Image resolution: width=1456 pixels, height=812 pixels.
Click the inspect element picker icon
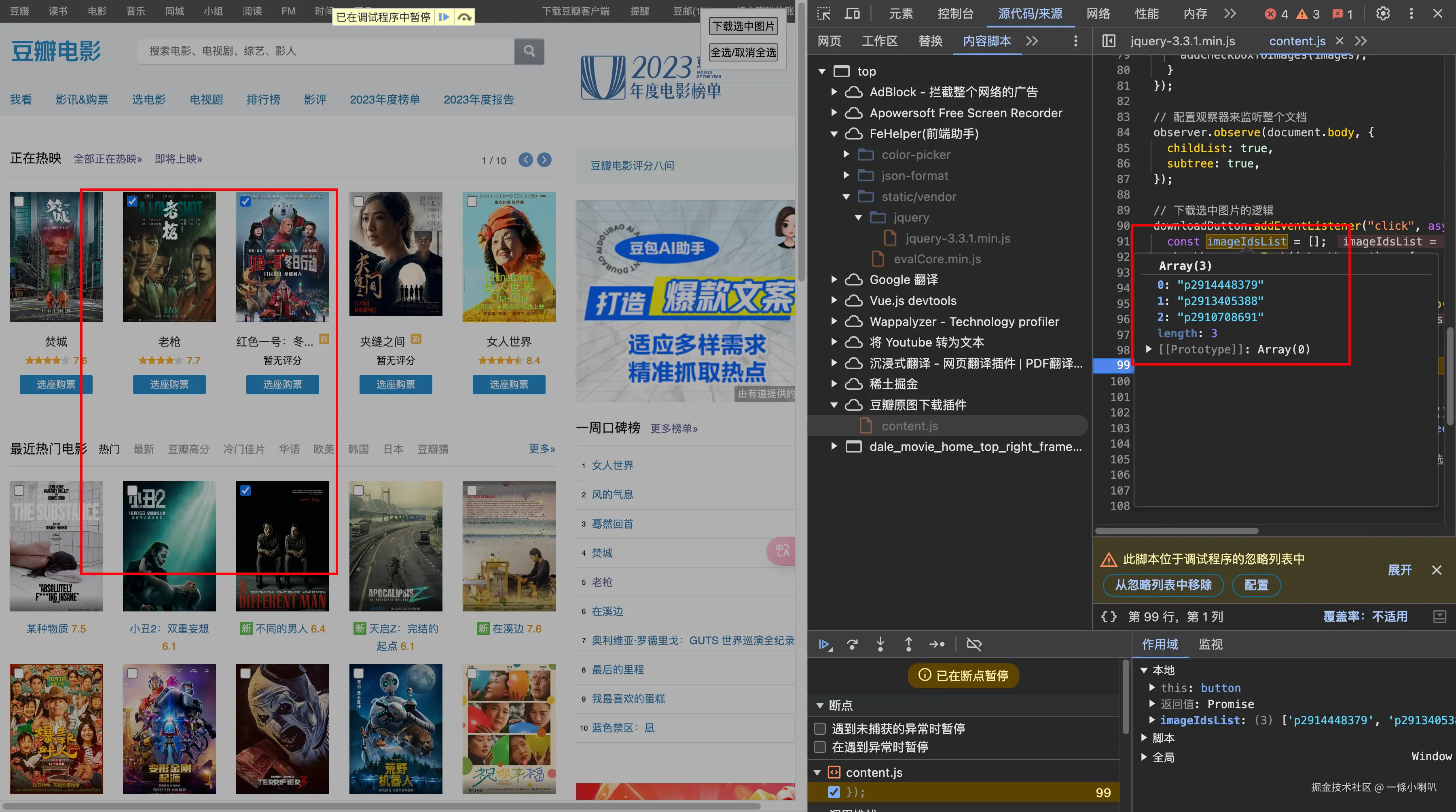click(824, 14)
